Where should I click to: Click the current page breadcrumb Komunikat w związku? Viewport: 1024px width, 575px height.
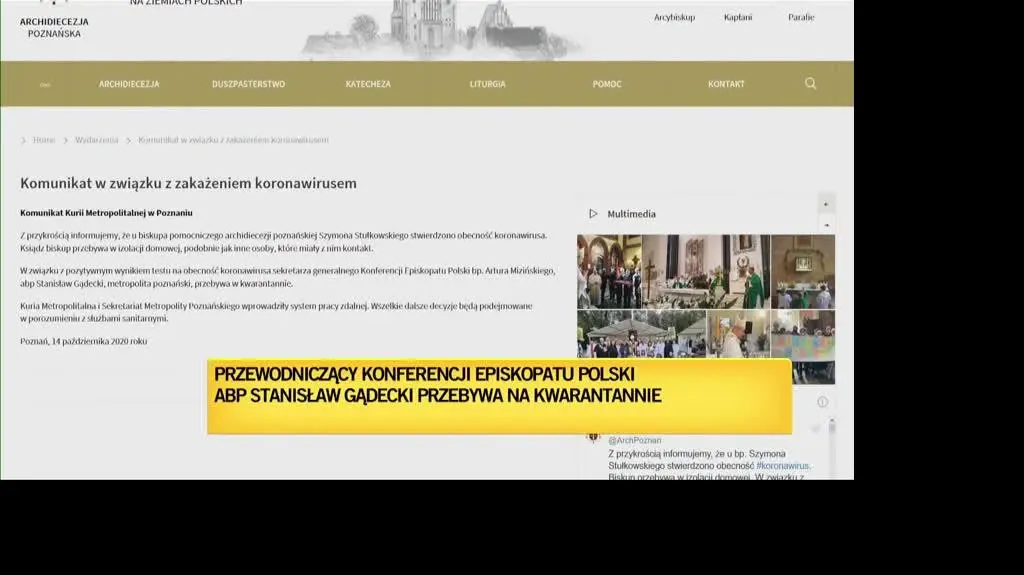point(233,140)
